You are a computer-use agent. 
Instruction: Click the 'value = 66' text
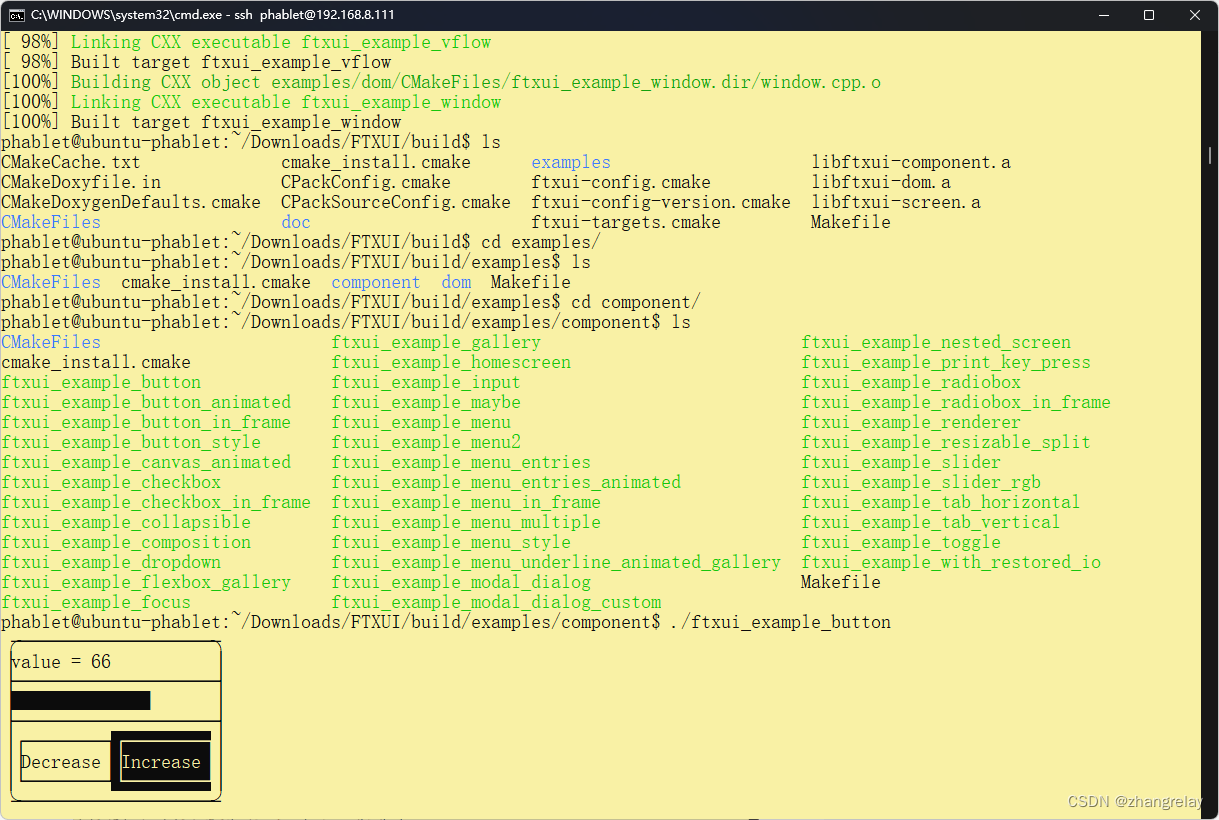[x=61, y=662]
